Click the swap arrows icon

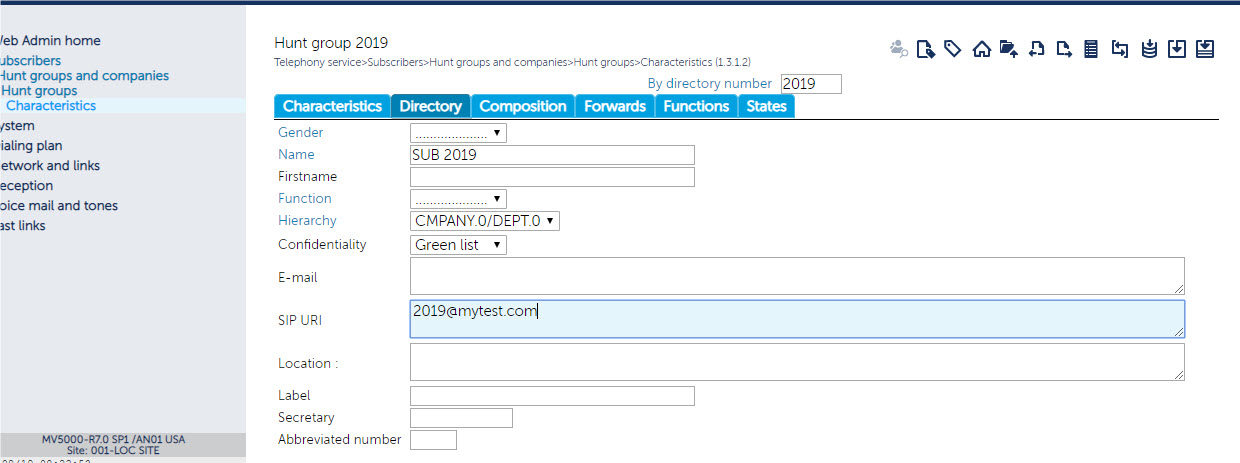[1120, 48]
